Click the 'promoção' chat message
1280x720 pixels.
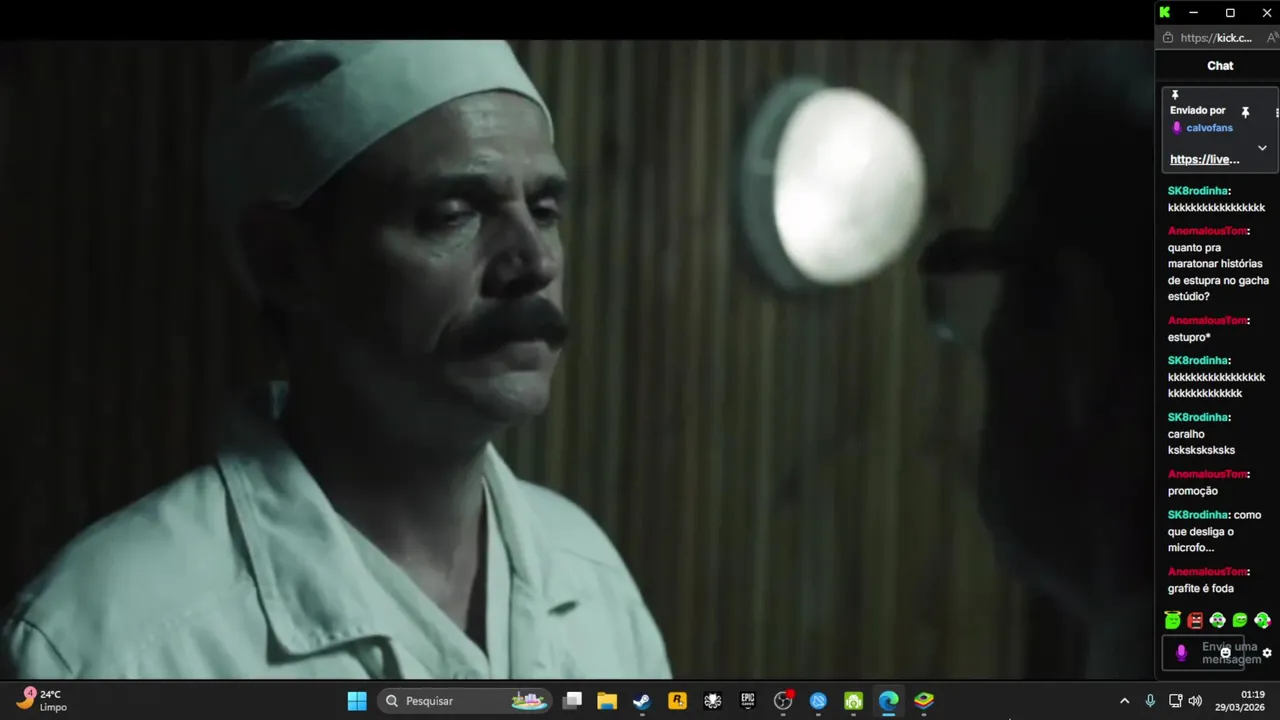coord(1193,491)
